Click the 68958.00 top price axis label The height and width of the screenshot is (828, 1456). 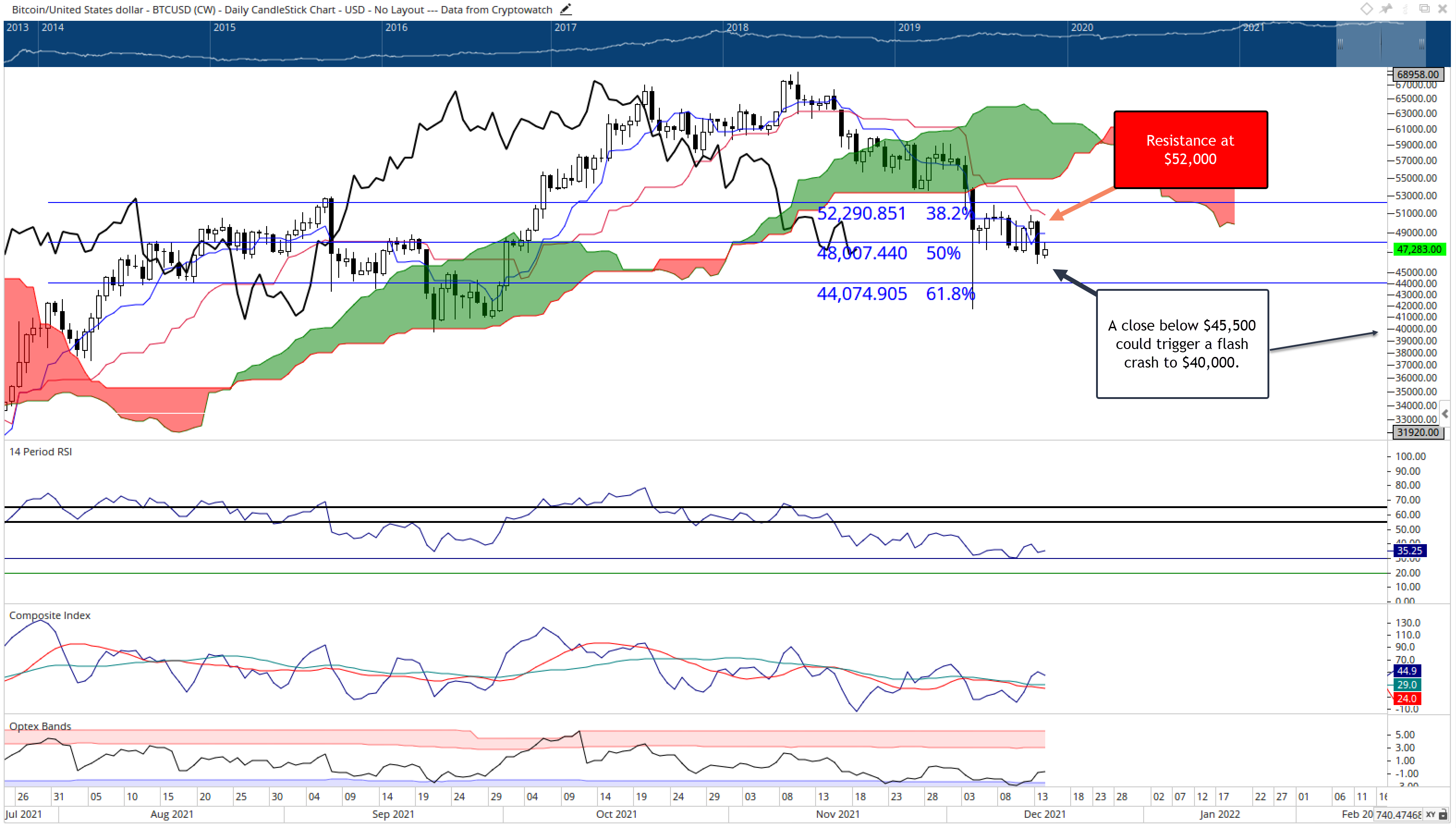click(1417, 74)
